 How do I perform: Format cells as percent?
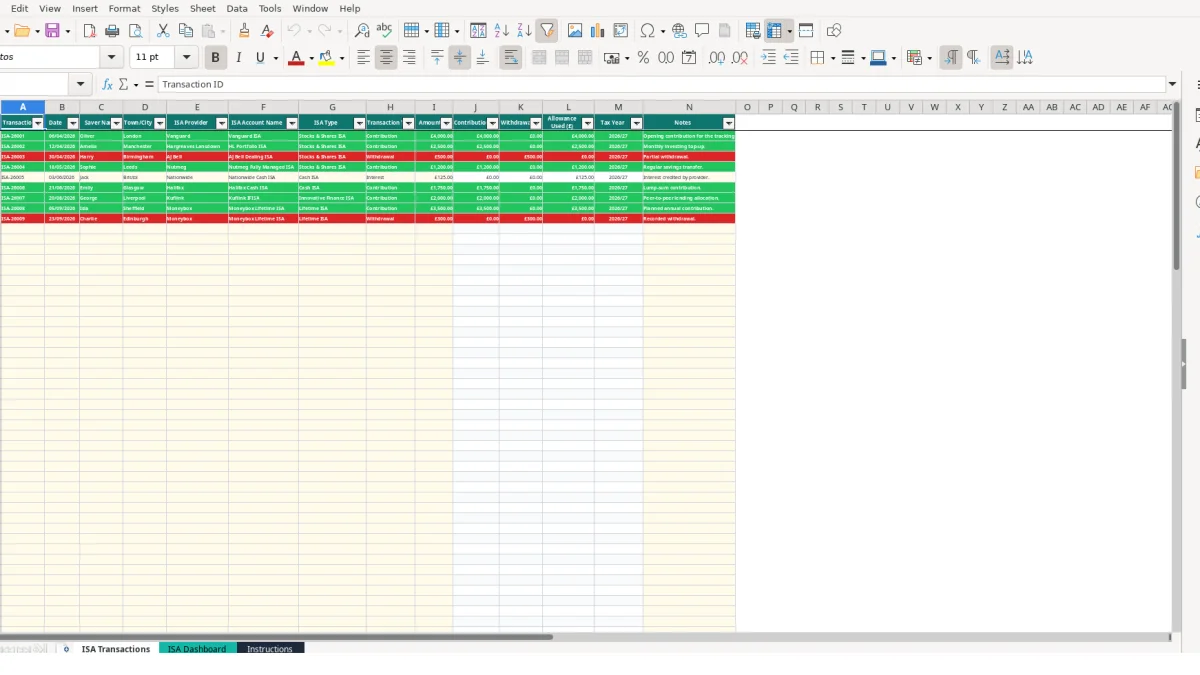coord(643,58)
